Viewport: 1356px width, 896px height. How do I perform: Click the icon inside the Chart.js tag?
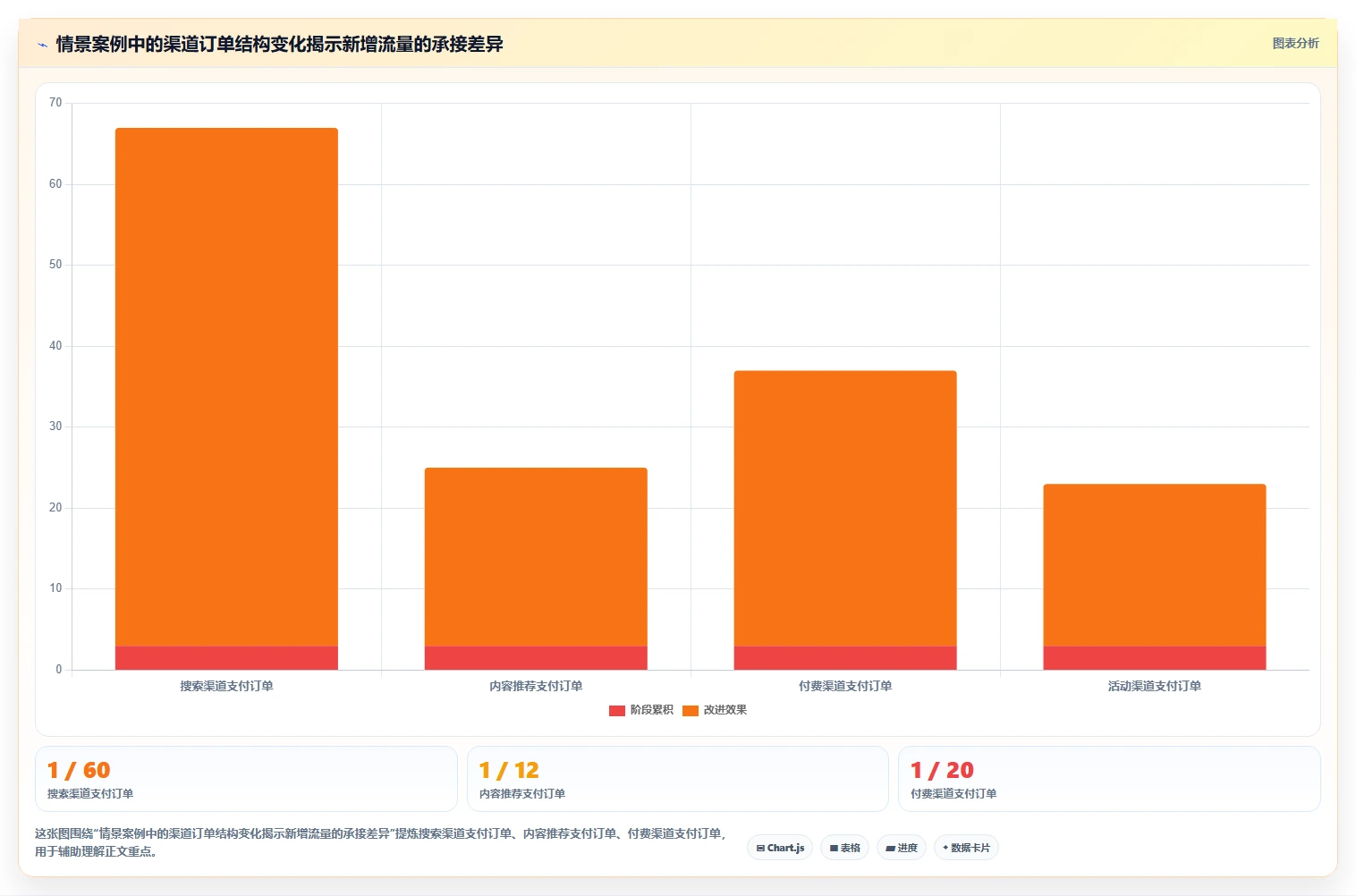coord(760,848)
